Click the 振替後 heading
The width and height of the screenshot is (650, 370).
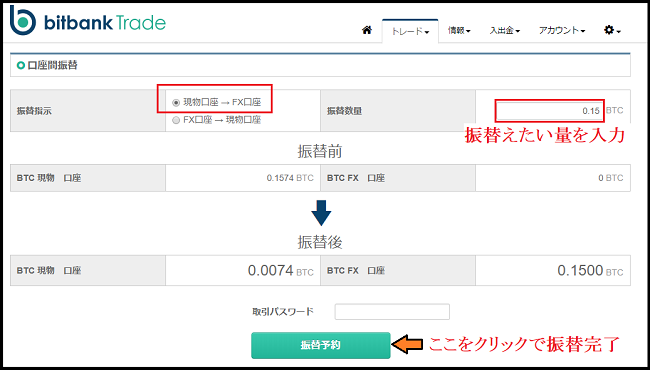pos(320,242)
